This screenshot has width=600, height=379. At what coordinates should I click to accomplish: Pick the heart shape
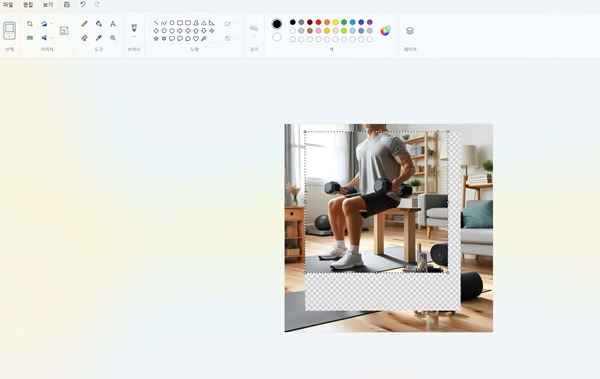(196, 39)
